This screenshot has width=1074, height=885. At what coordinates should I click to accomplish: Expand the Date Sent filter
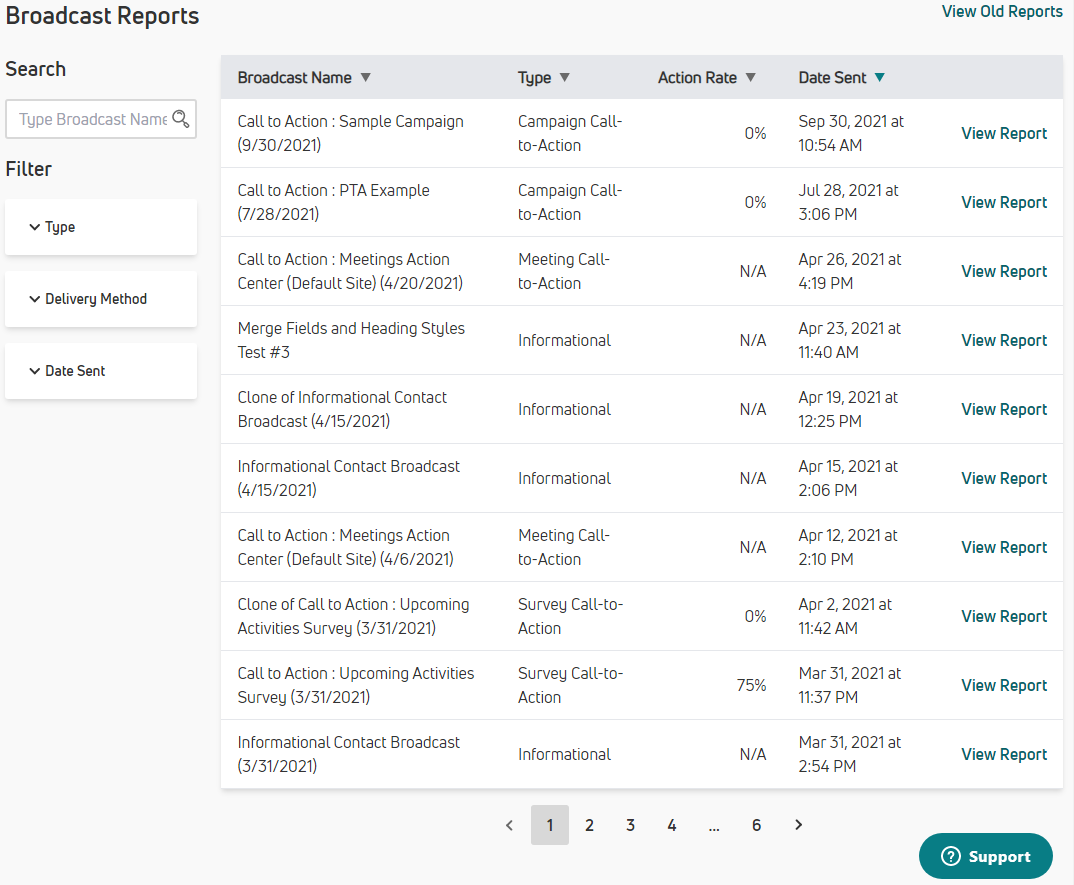coord(100,371)
